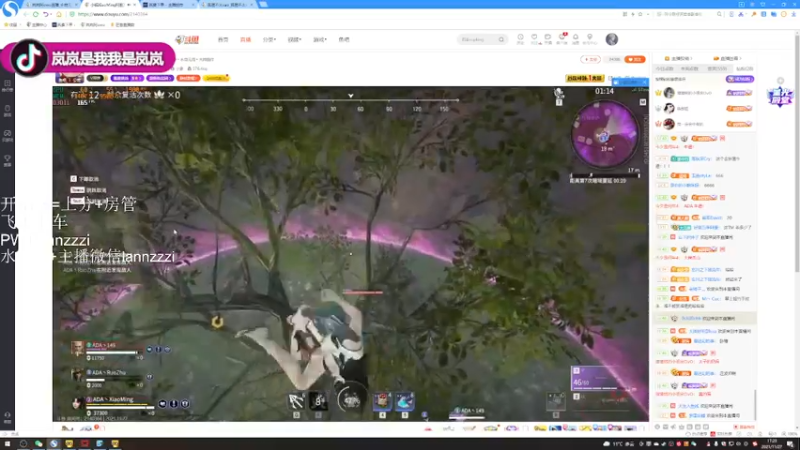Open the first link in chat panel header
Image resolution: width=800 pixels, height=450 pixels.
(x=679, y=59)
